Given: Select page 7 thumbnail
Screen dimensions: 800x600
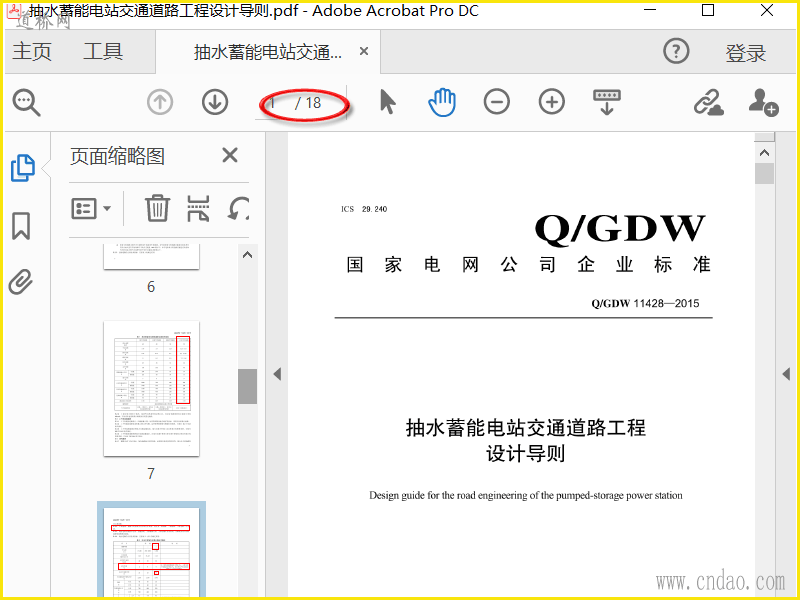Looking at the screenshot, I should pyautogui.click(x=151, y=388).
